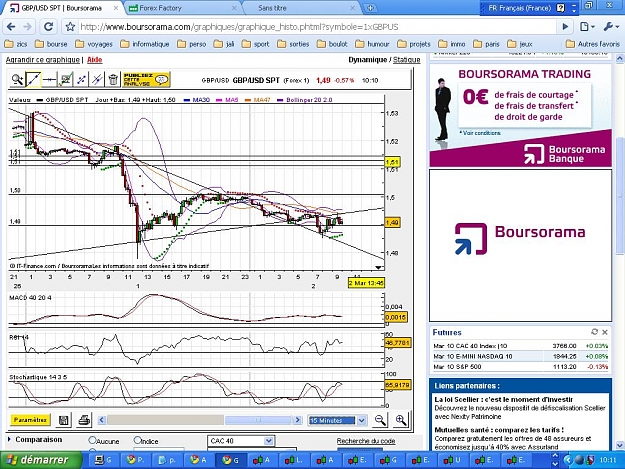Click 'Mar 10 CAC 40 Index' futures row

pyautogui.click(x=521, y=346)
